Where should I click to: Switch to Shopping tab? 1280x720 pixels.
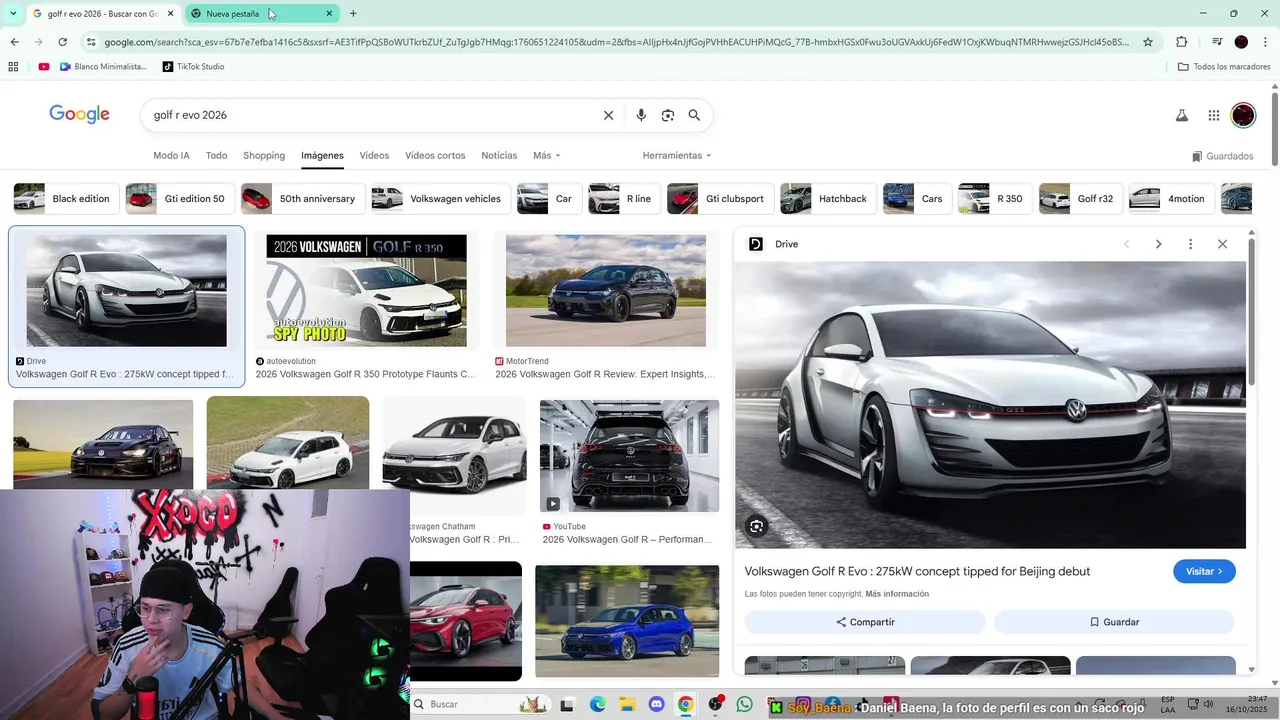click(x=264, y=156)
